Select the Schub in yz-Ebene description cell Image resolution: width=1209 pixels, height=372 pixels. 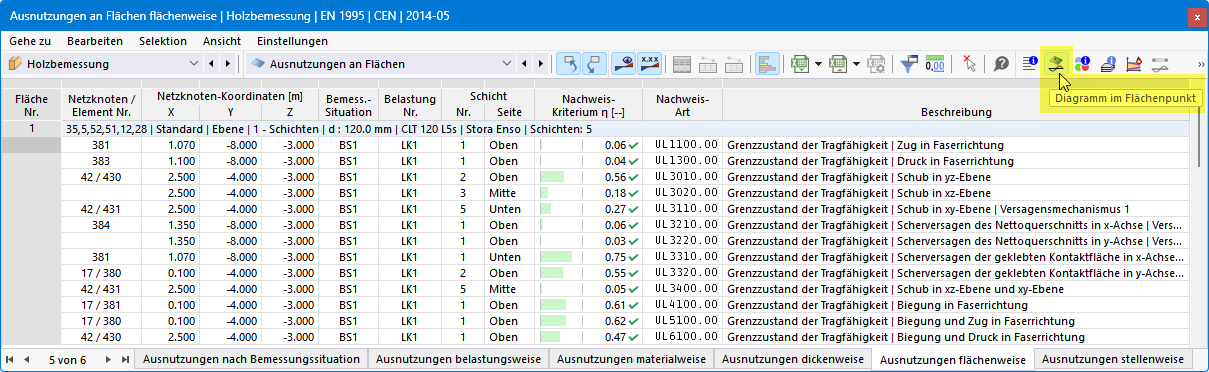[x=957, y=177]
